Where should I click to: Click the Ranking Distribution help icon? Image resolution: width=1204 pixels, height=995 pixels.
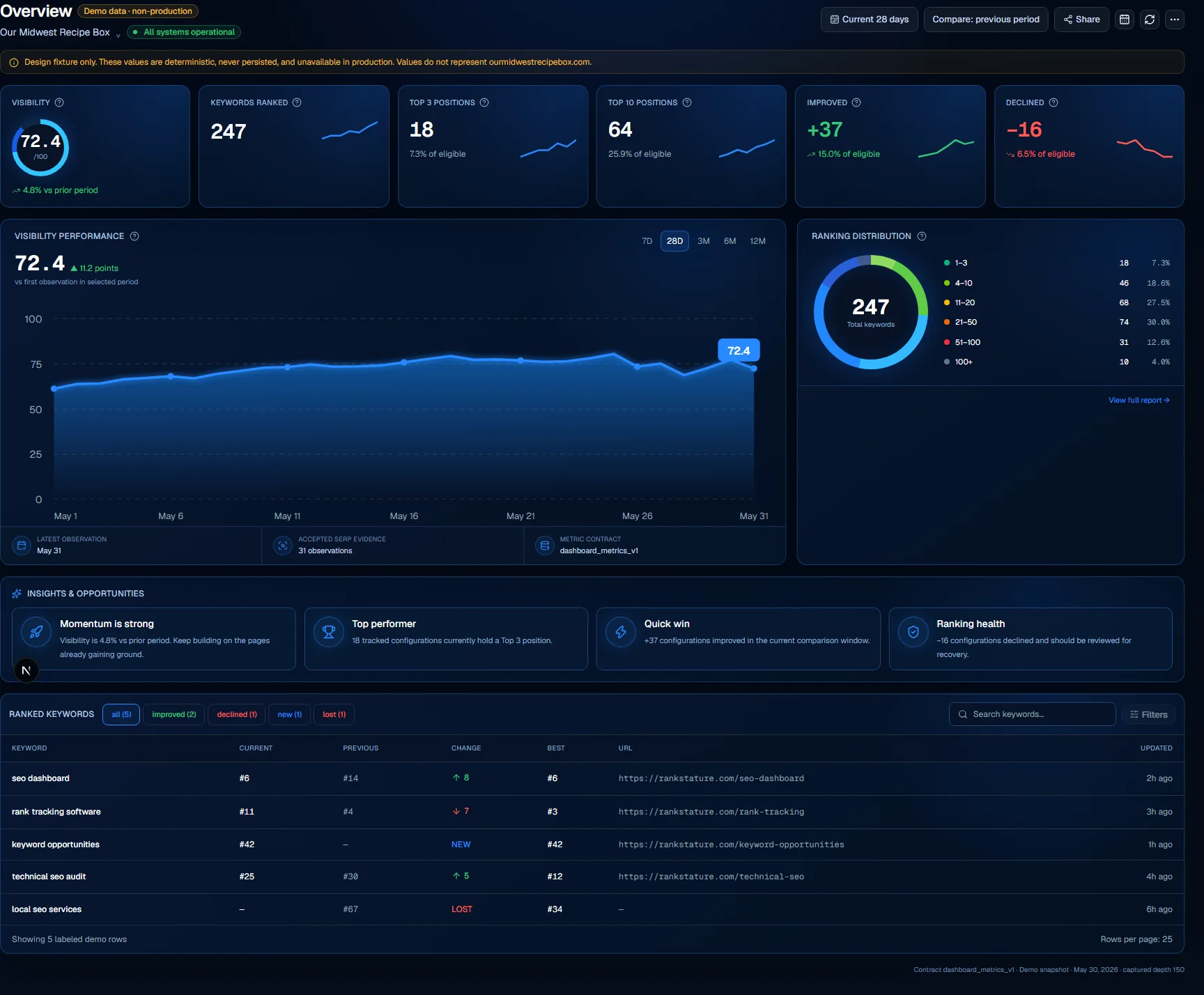point(922,236)
